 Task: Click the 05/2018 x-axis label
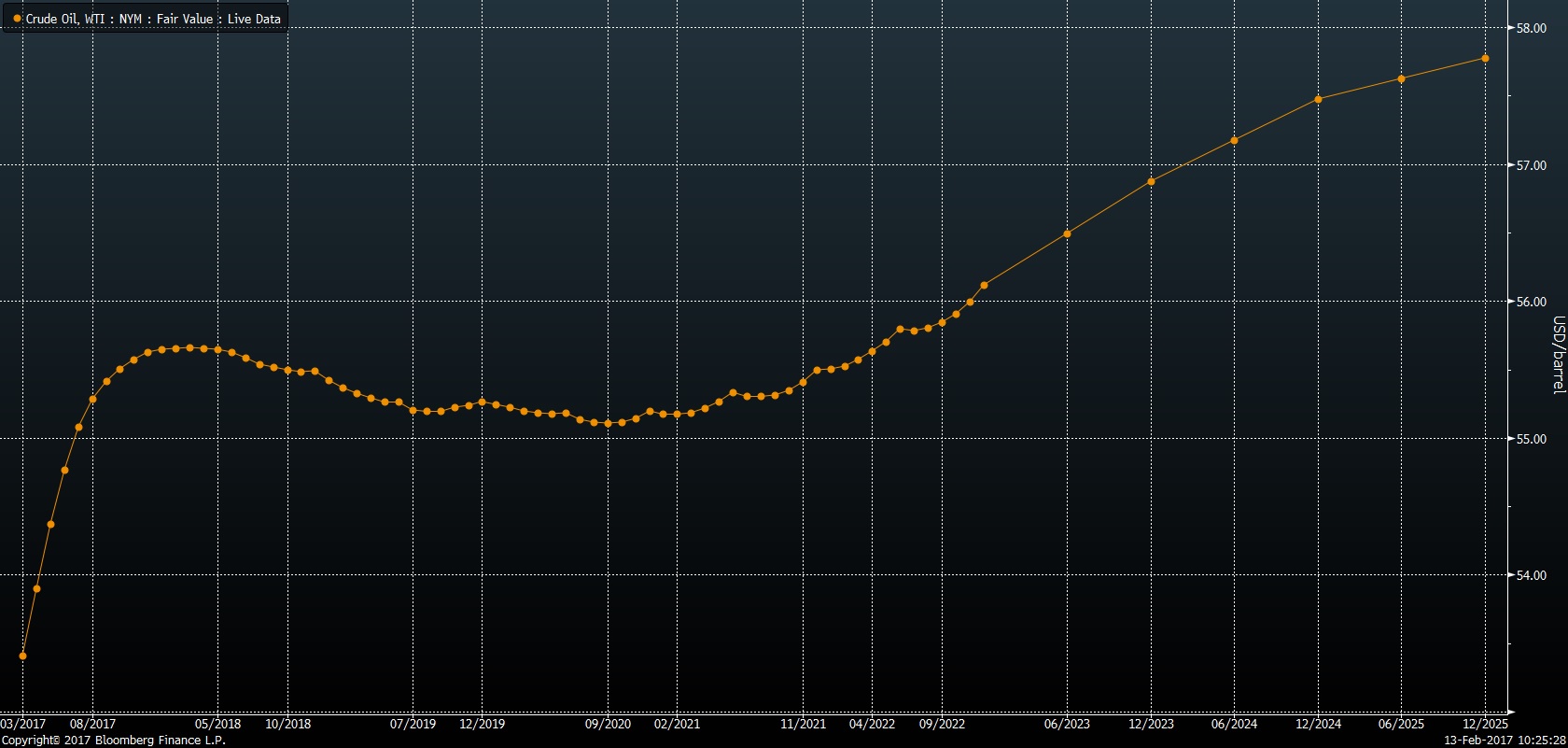217,724
